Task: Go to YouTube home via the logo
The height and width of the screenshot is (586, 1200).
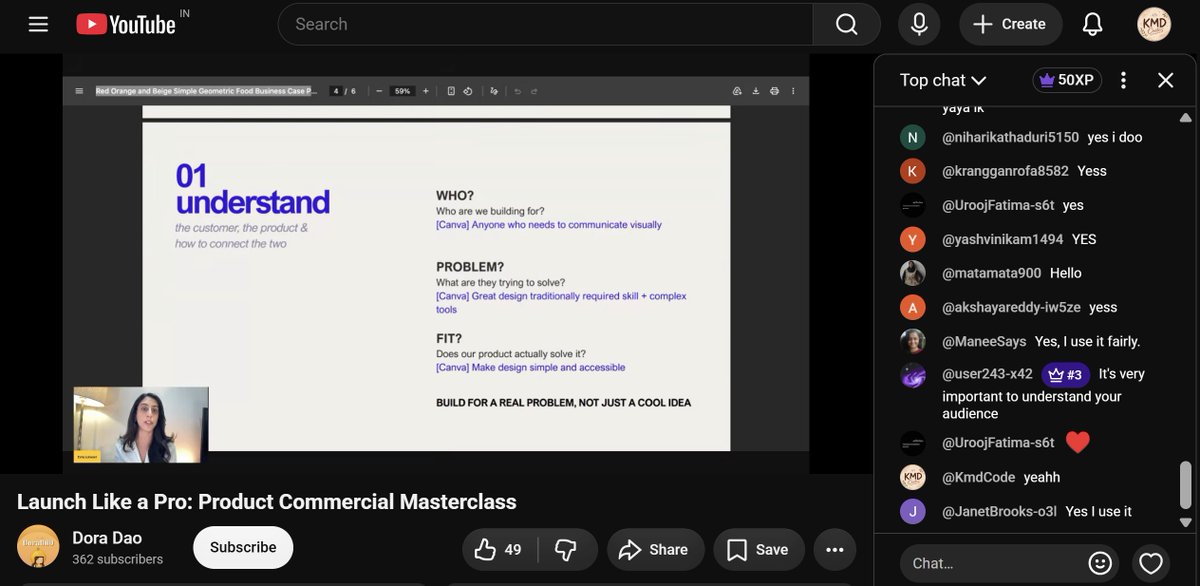Action: [x=126, y=24]
